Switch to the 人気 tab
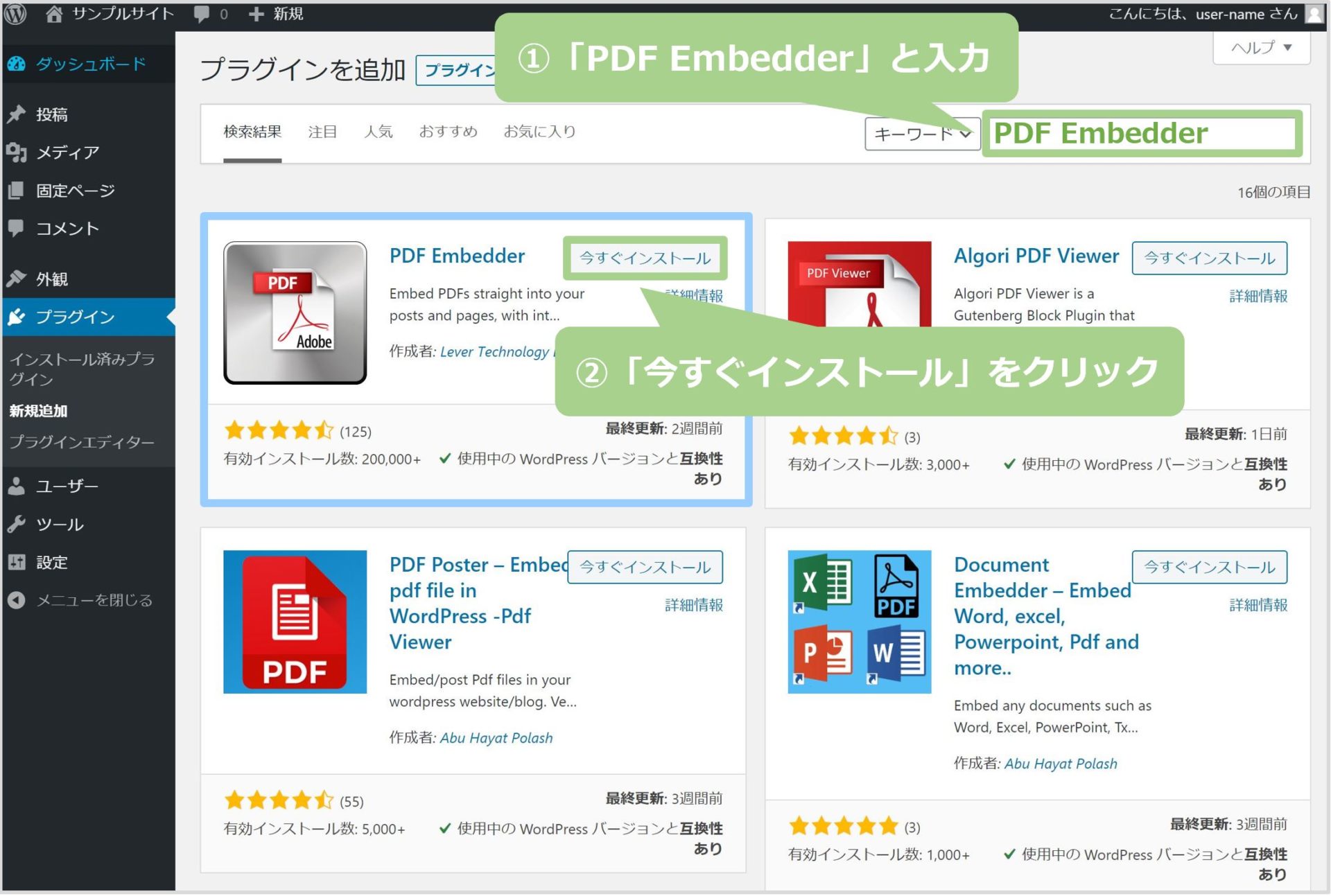The width and height of the screenshot is (1331, 896). click(379, 132)
